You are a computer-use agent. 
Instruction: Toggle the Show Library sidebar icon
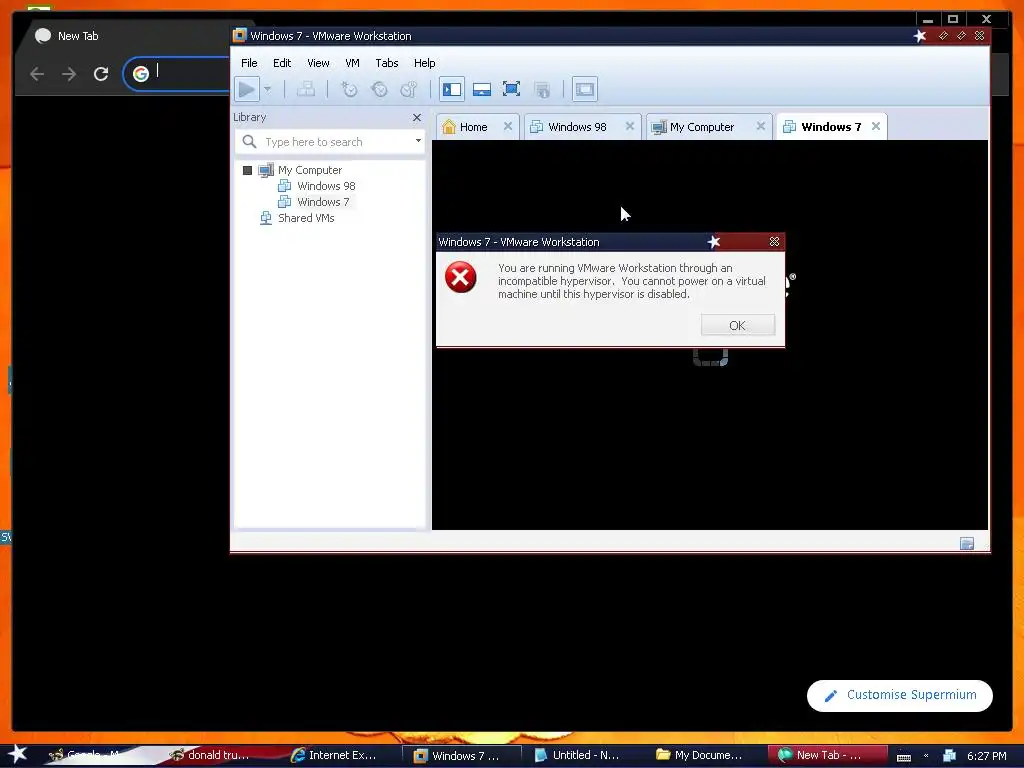coord(452,89)
